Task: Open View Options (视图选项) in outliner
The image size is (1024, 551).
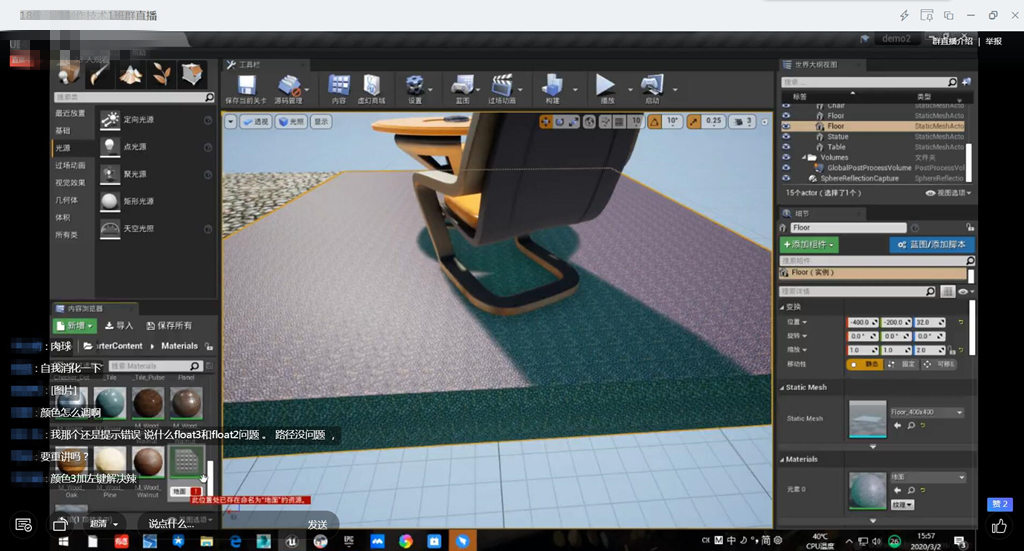Action: pos(948,193)
